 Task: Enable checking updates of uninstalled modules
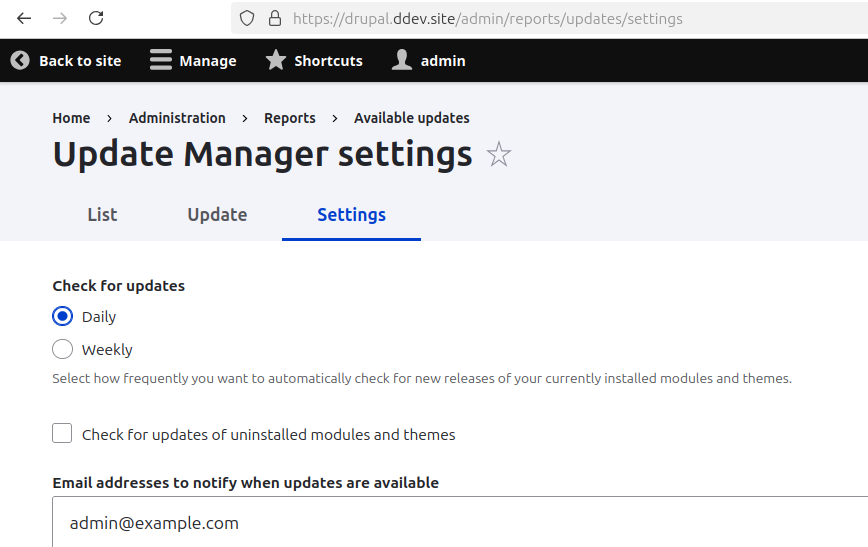coord(63,434)
